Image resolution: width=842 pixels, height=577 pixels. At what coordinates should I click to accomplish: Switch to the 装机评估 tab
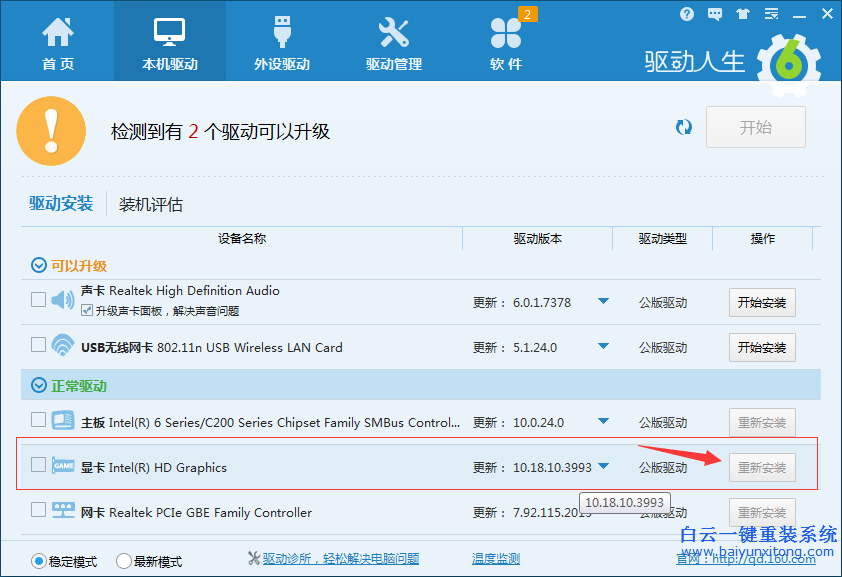151,204
